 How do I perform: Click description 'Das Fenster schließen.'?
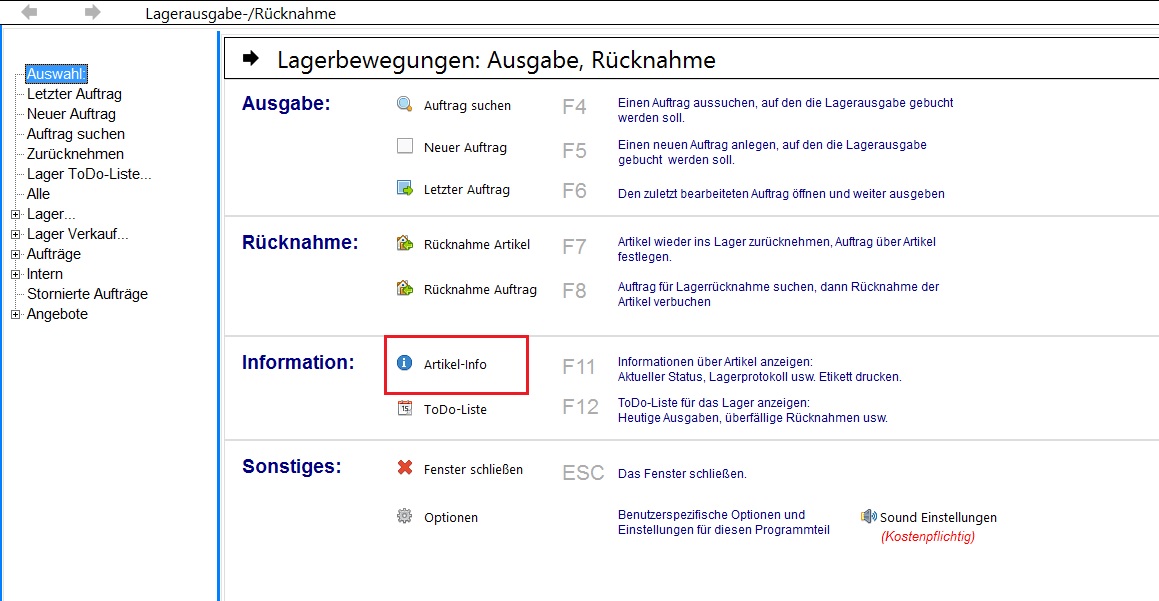click(682, 474)
